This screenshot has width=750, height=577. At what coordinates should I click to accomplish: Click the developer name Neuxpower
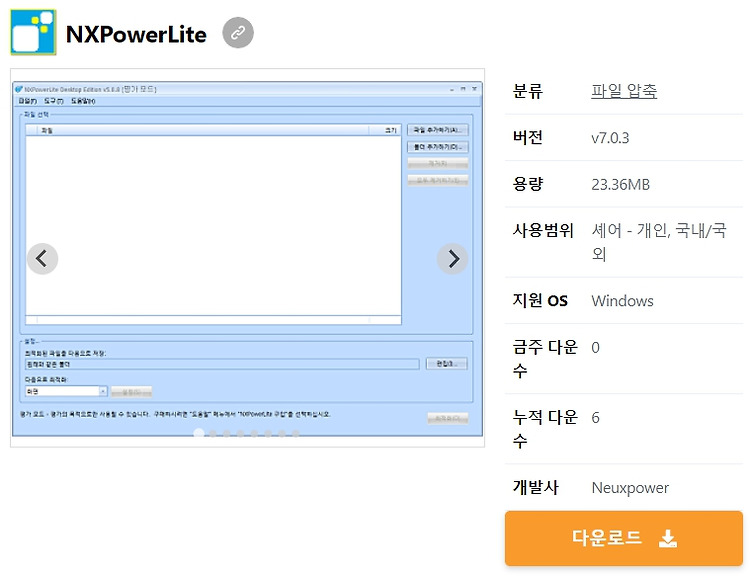pyautogui.click(x=630, y=488)
